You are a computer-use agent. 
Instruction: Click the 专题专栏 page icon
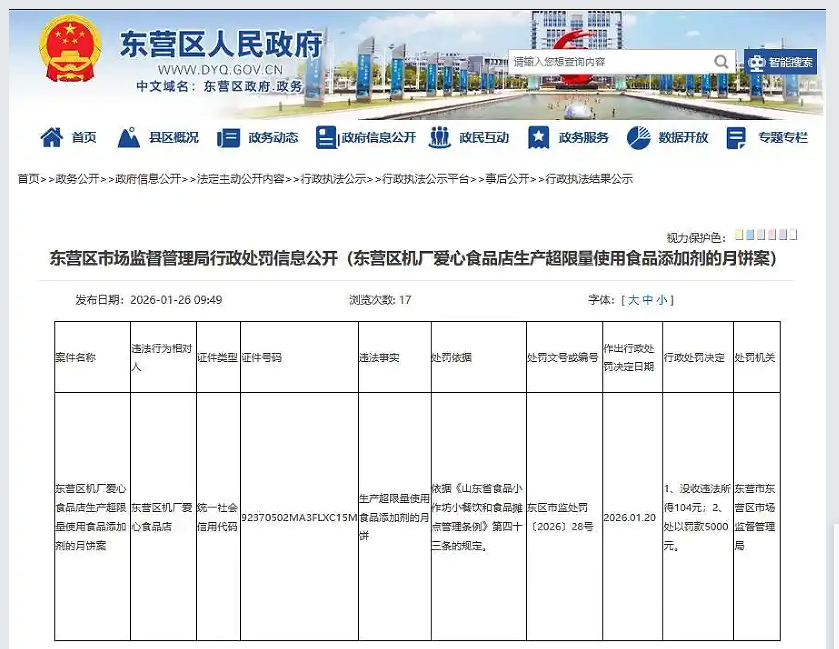point(737,137)
